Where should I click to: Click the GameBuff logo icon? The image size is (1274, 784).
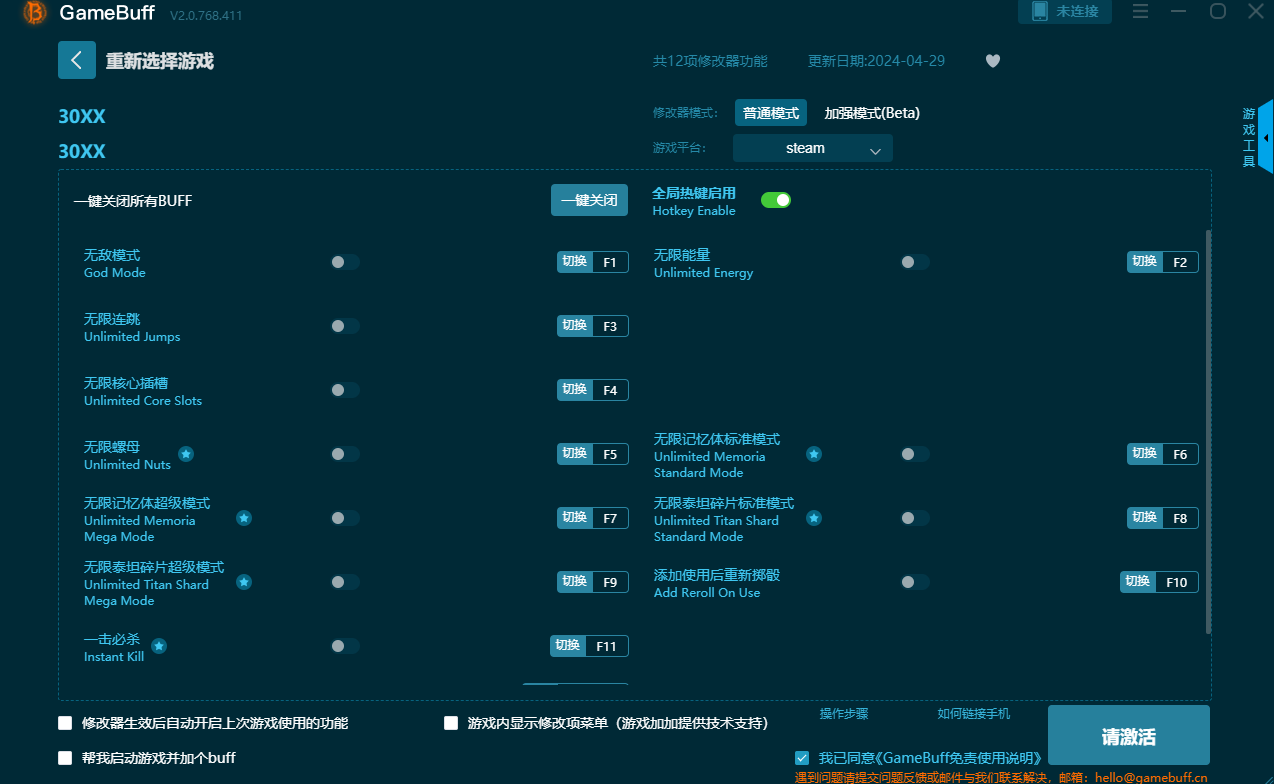(x=35, y=13)
